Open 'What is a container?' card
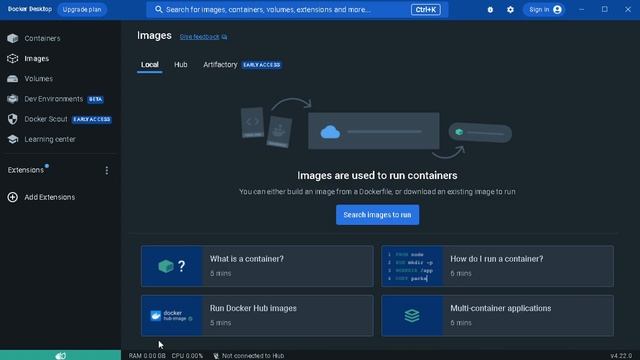The height and width of the screenshot is (360, 640). [x=257, y=266]
